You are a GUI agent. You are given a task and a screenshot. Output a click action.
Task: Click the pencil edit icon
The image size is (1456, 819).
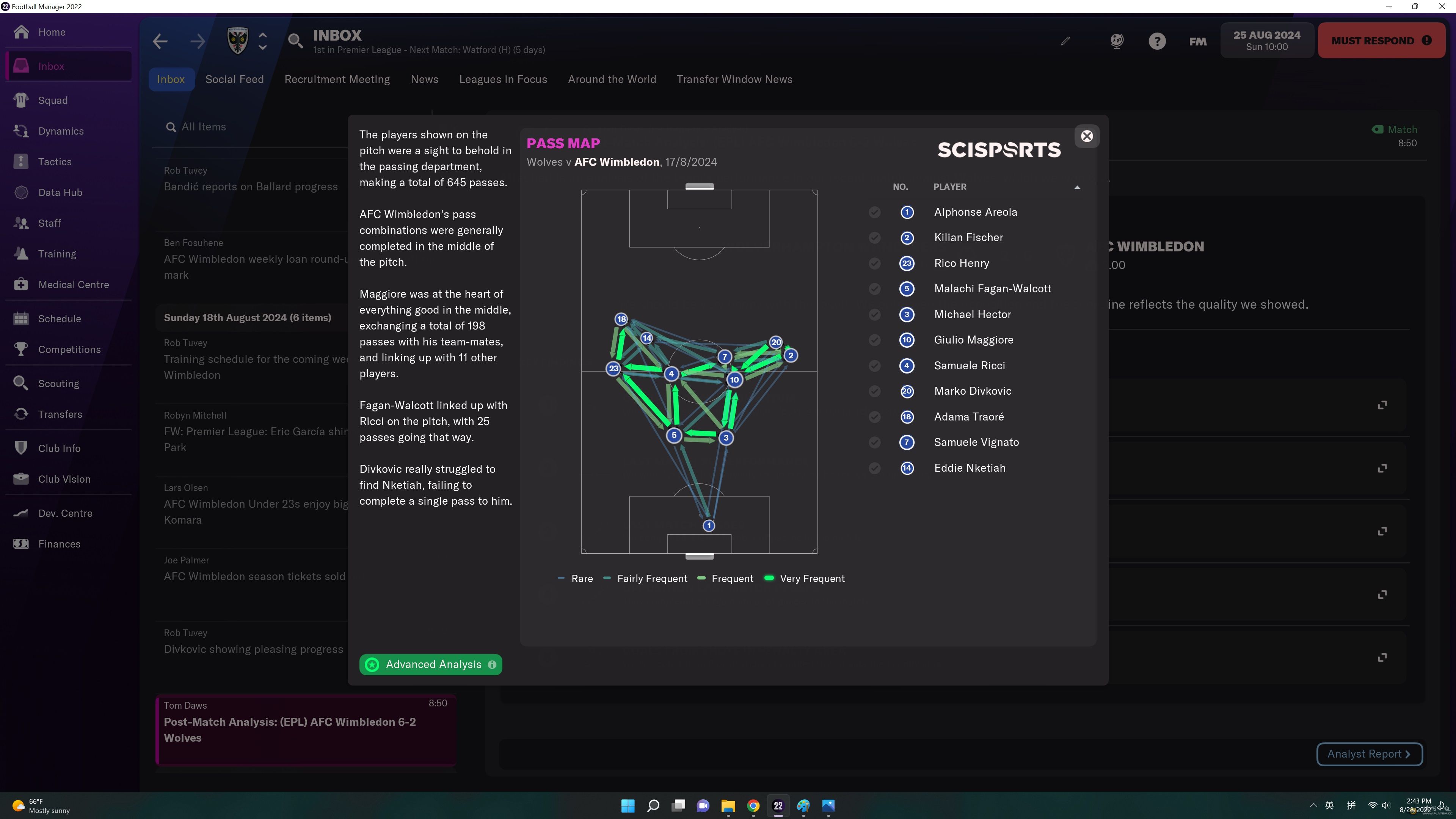pos(1065,41)
